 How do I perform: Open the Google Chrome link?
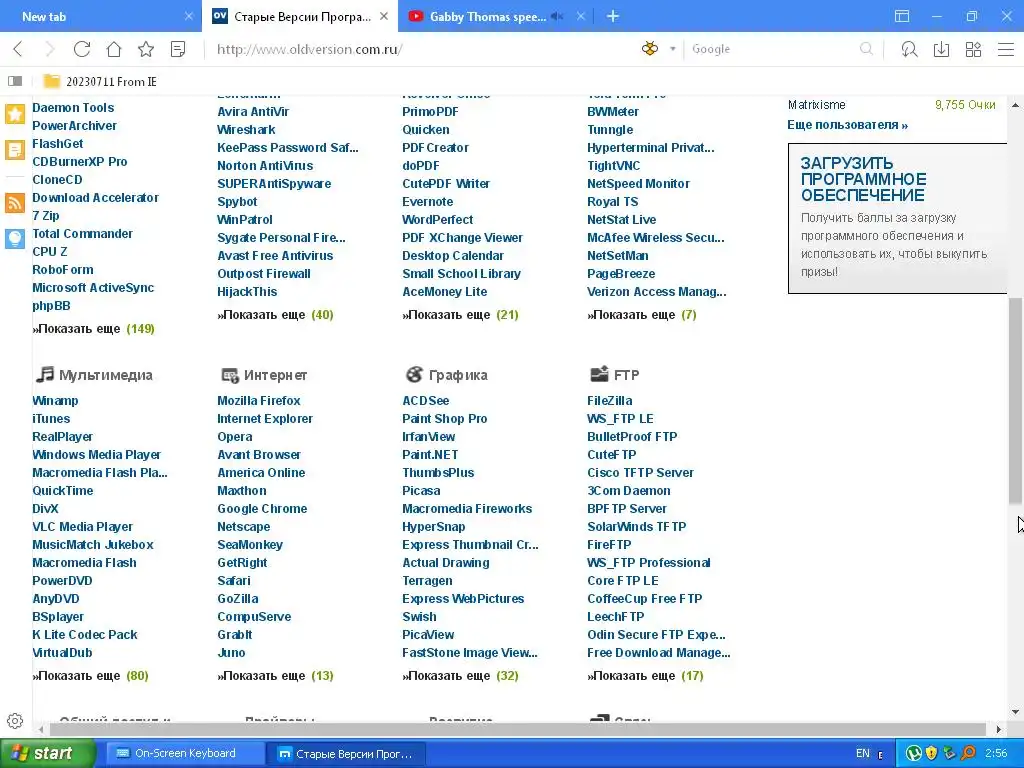[262, 508]
